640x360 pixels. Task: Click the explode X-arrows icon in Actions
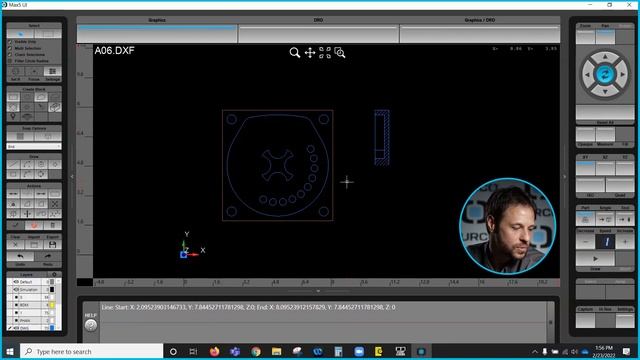click(55, 204)
